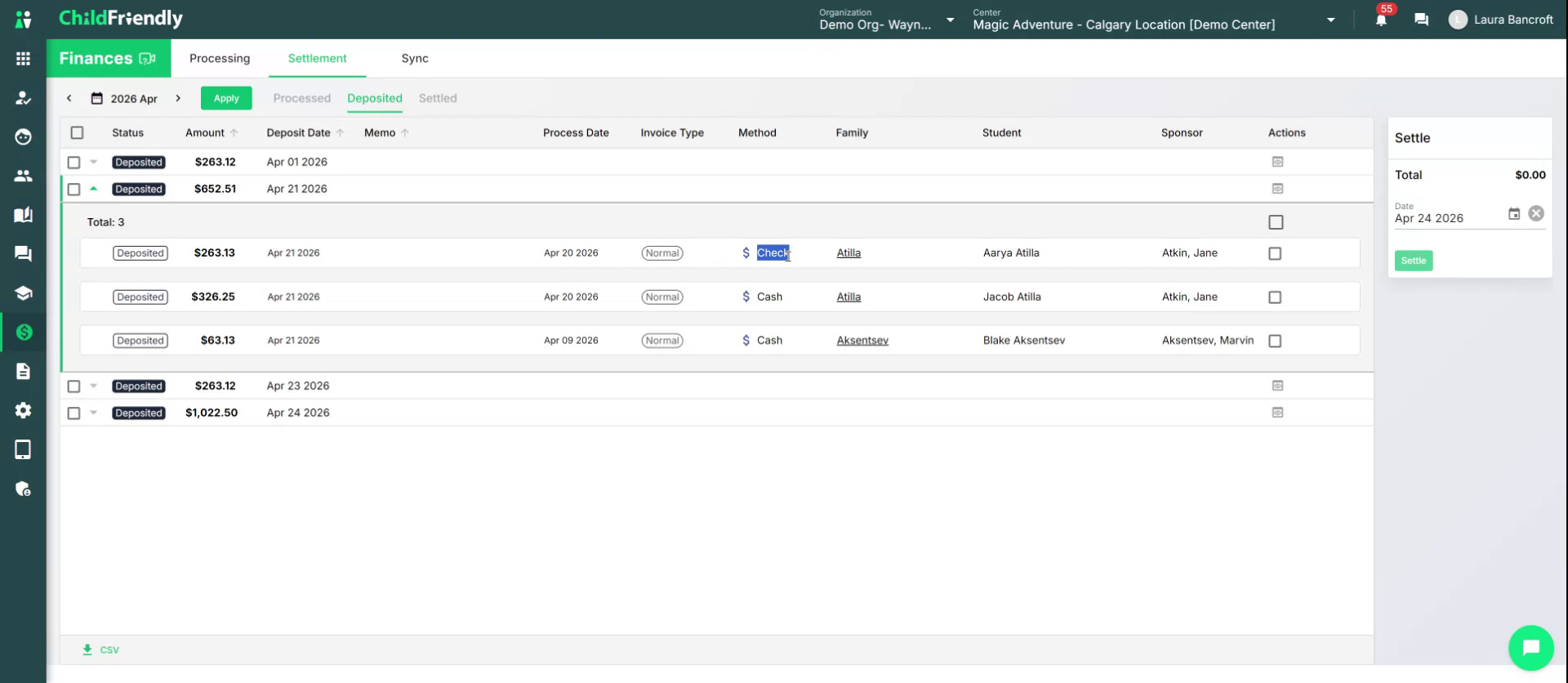Show the Processed filter tab

pos(302,98)
